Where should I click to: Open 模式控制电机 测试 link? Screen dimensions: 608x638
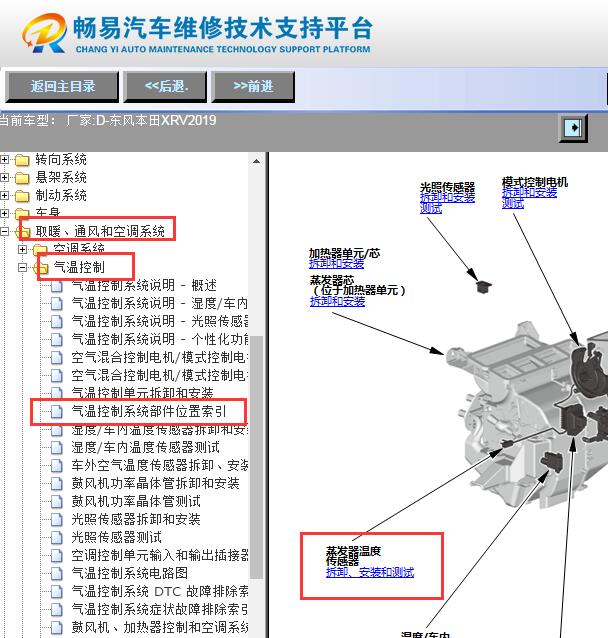[x=513, y=203]
